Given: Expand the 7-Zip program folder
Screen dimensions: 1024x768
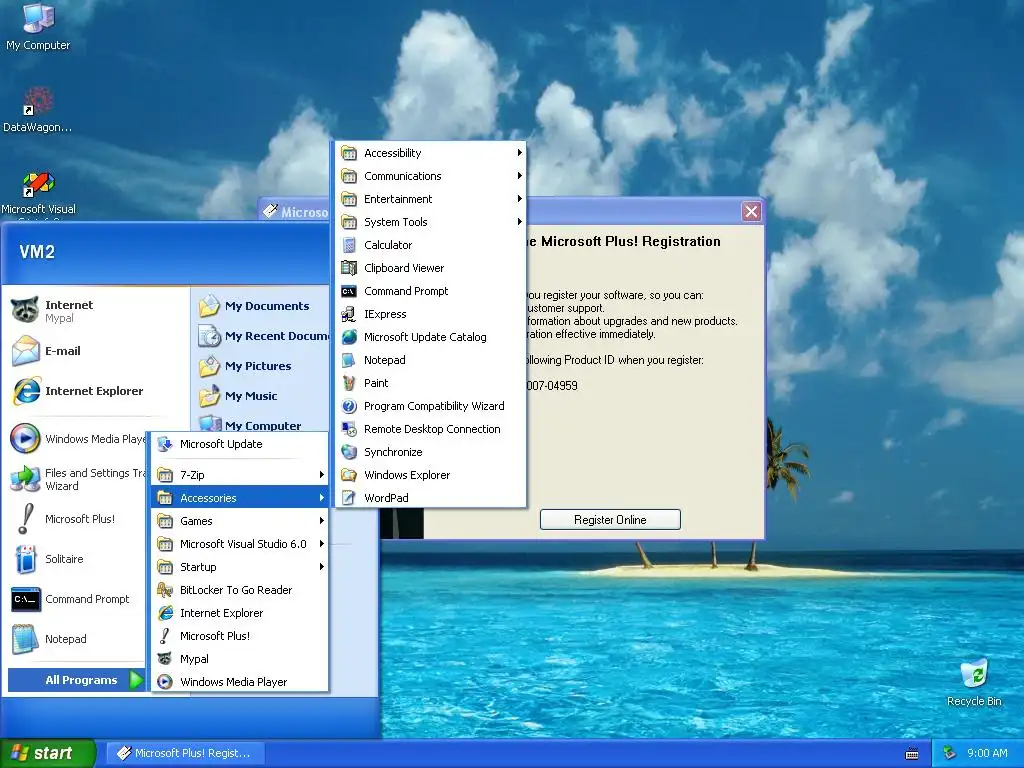Looking at the screenshot, I should (x=240, y=475).
